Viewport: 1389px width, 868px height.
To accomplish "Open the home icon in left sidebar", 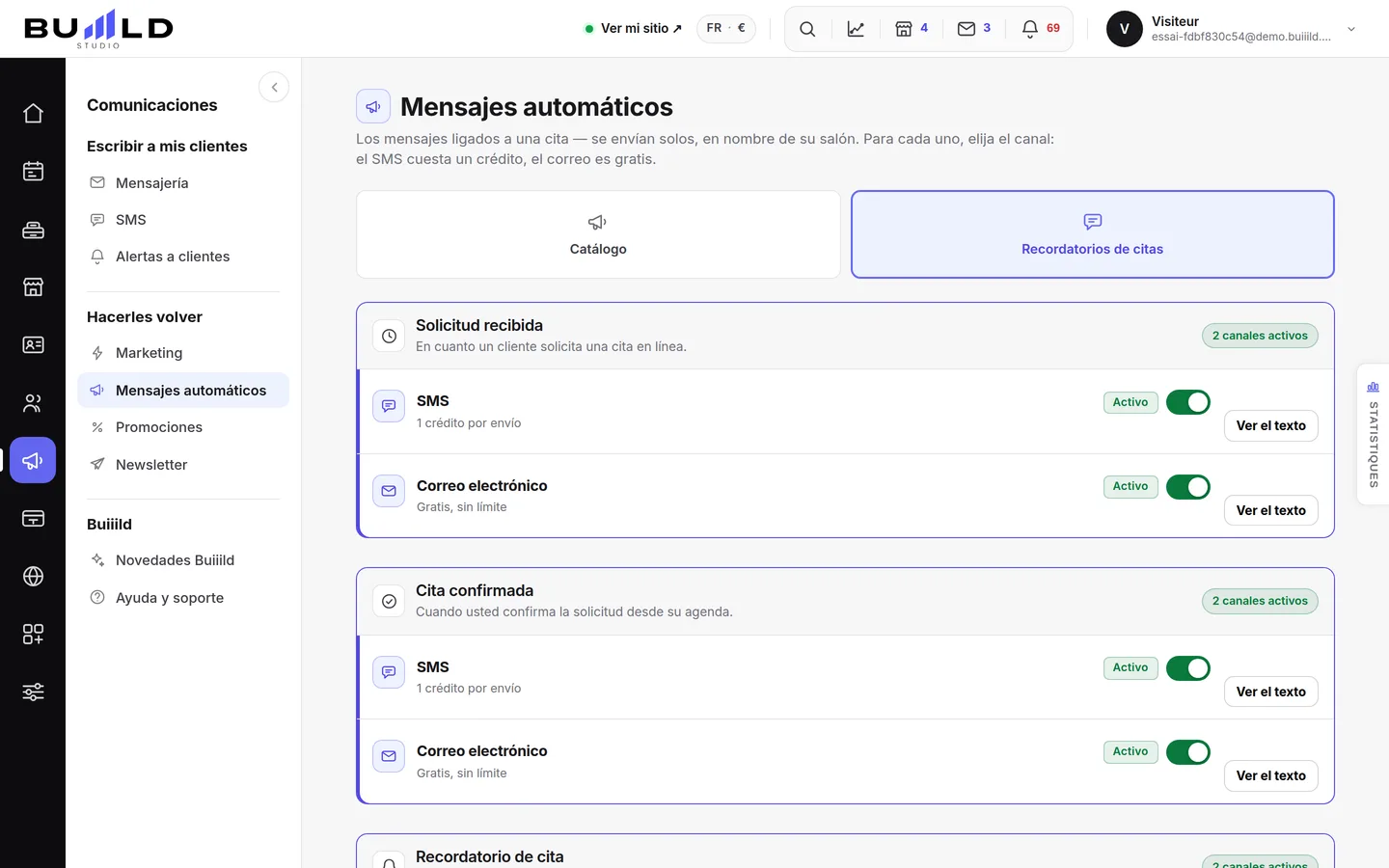I will [33, 114].
